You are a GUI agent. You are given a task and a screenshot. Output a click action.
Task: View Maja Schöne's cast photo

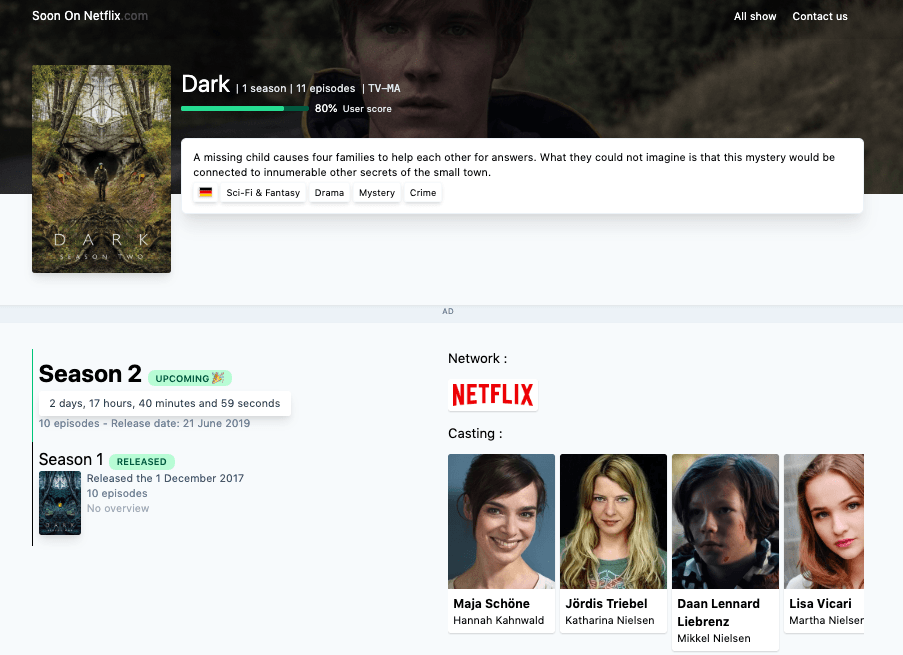pos(501,521)
